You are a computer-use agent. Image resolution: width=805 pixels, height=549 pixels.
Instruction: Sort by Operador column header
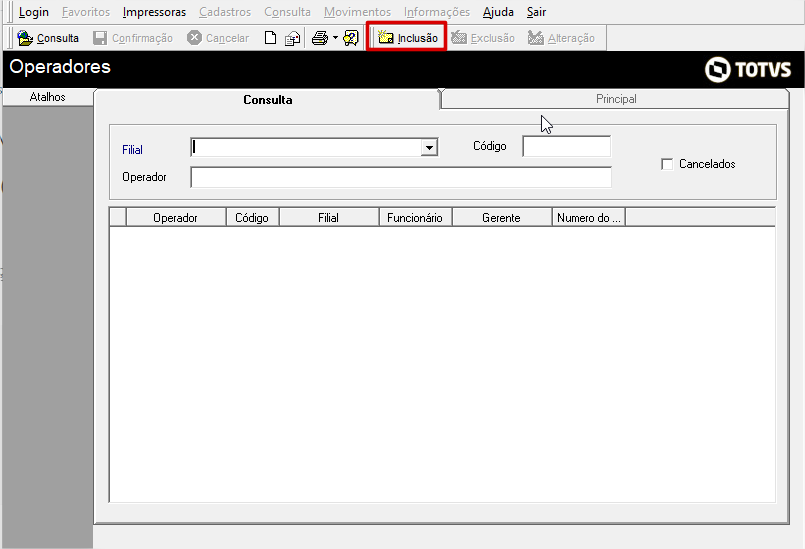coord(176,218)
